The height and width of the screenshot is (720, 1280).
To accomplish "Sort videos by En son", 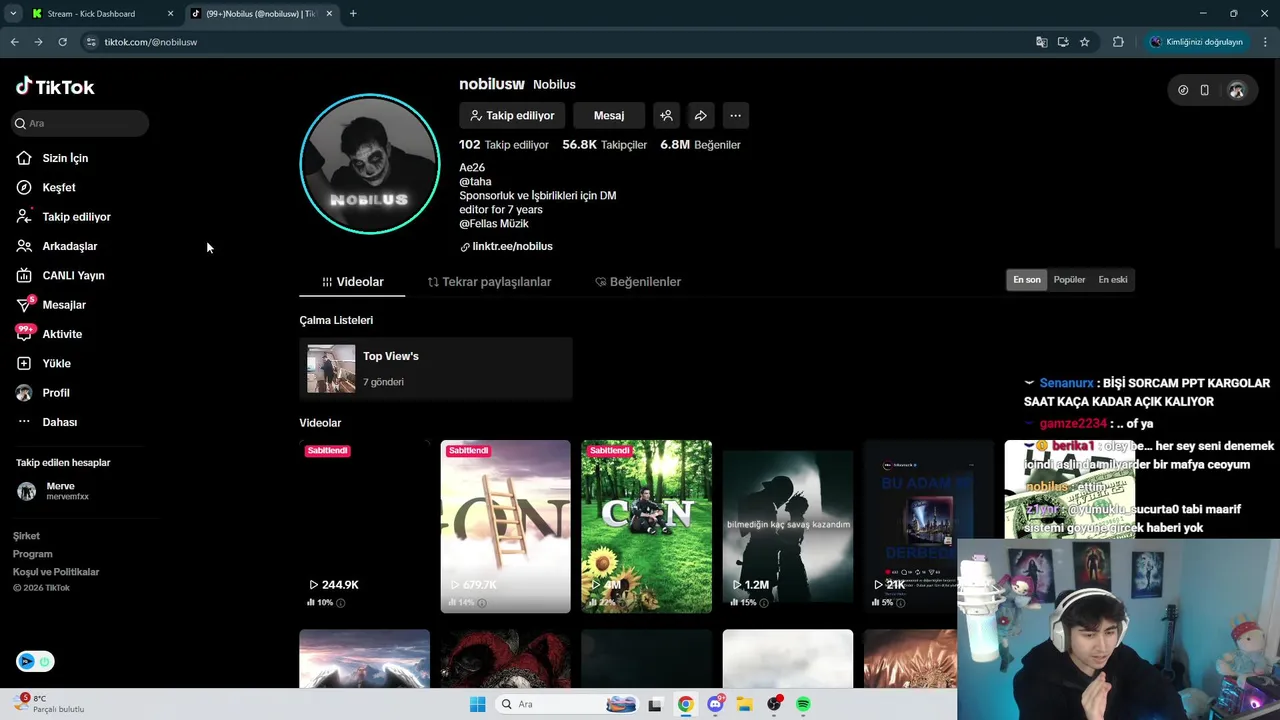I will click(x=1027, y=280).
